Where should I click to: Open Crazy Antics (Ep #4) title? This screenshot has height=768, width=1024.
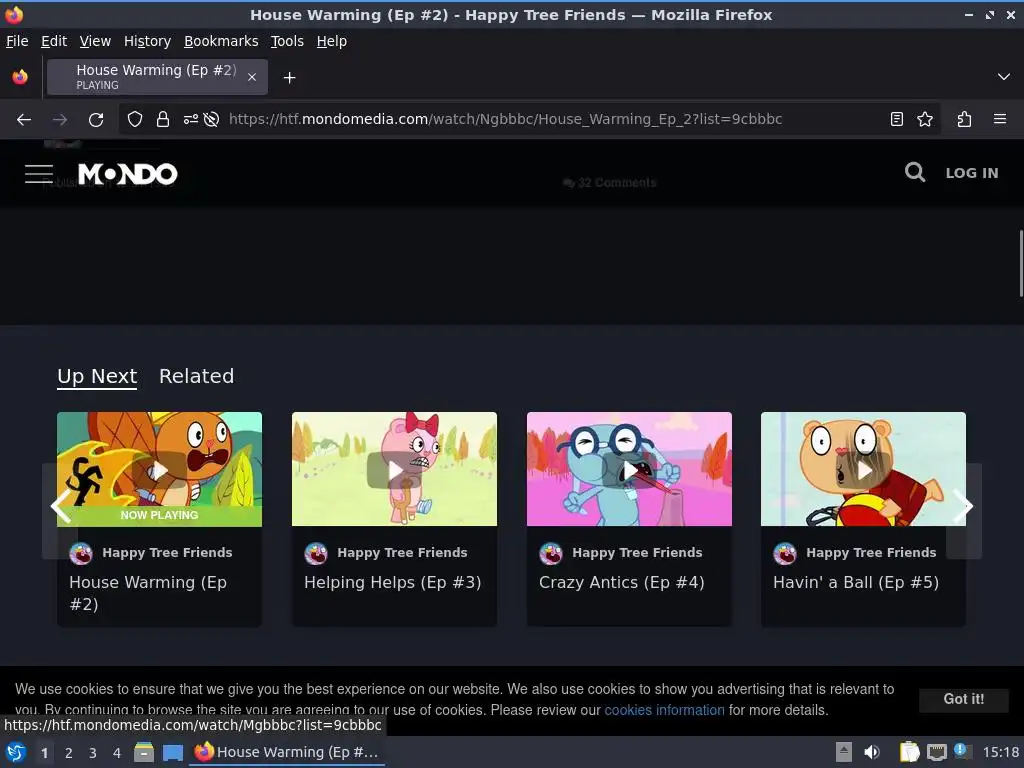[622, 582]
